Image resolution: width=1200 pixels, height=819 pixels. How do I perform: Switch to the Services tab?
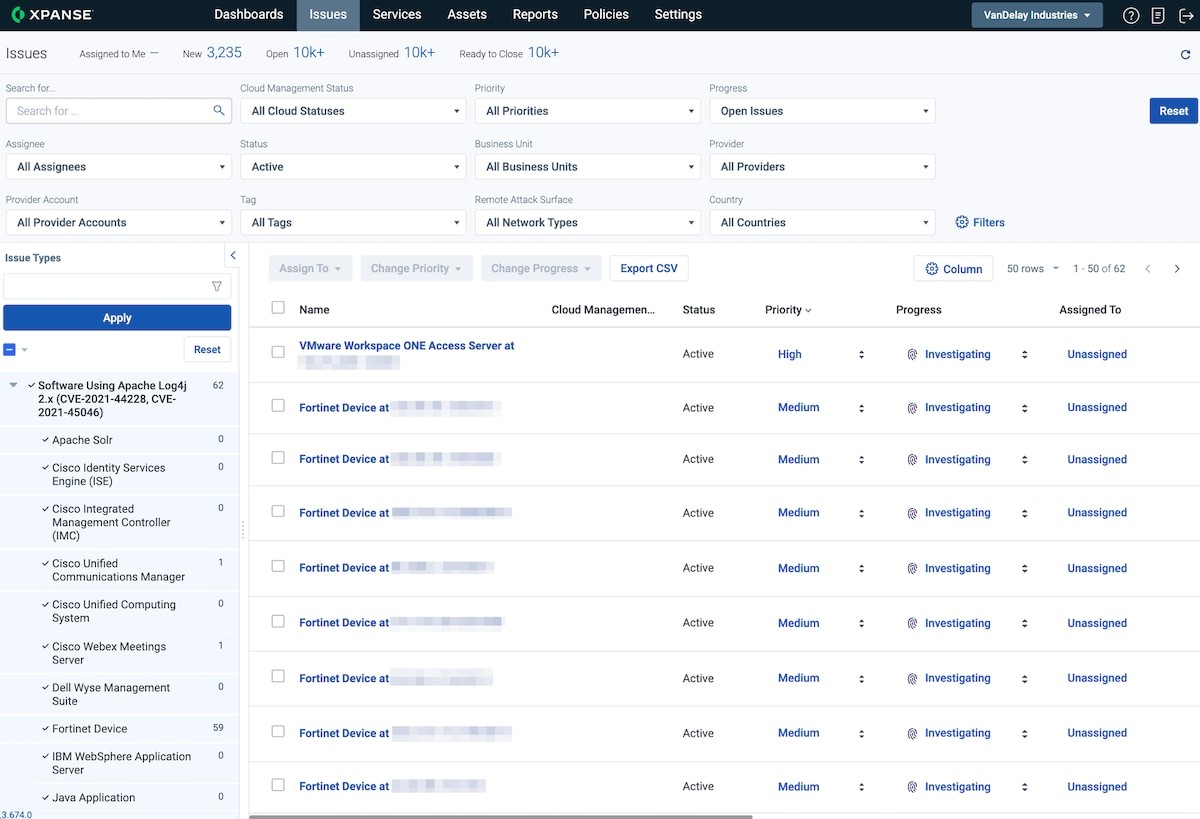coord(396,15)
